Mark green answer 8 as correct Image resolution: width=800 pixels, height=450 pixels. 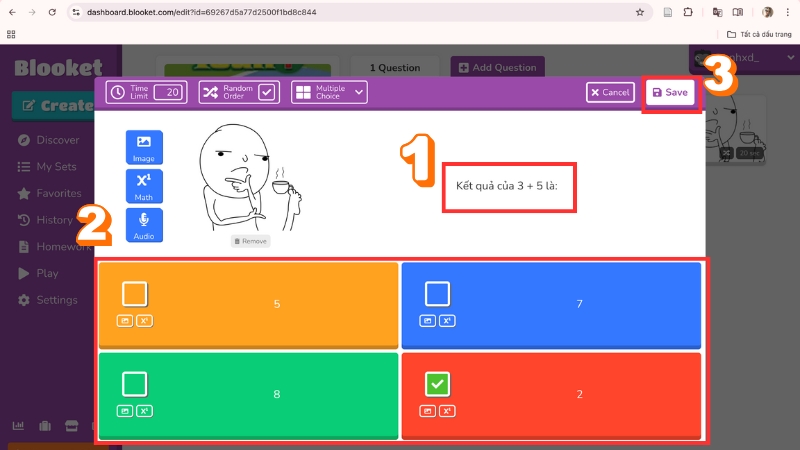click(135, 384)
